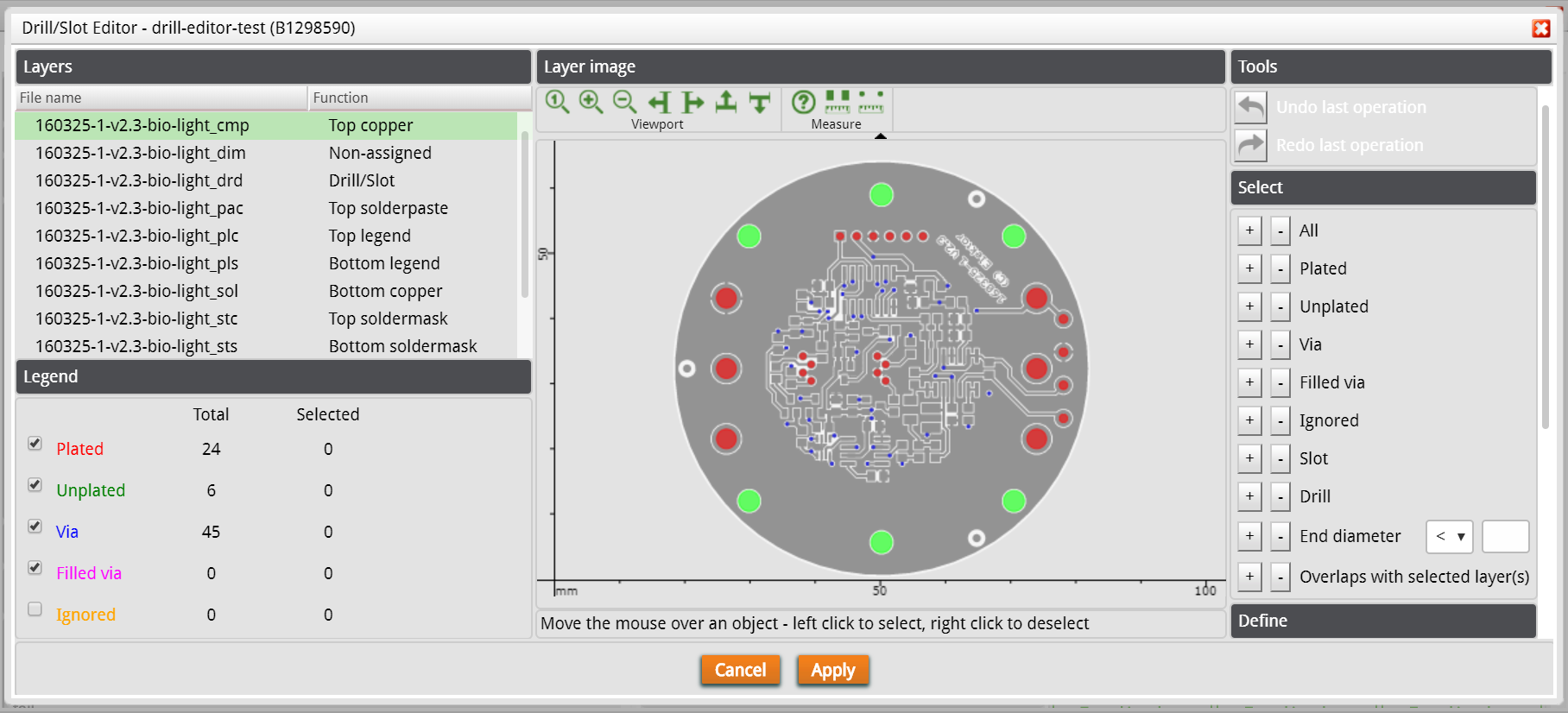Remove Drill items from selection

(x=1280, y=496)
